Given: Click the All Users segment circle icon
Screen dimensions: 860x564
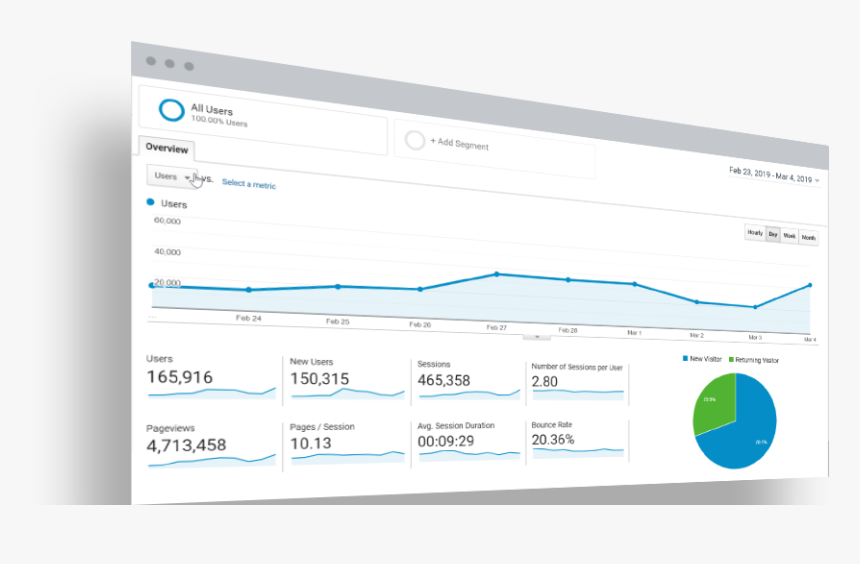Looking at the screenshot, I should pyautogui.click(x=171, y=110).
